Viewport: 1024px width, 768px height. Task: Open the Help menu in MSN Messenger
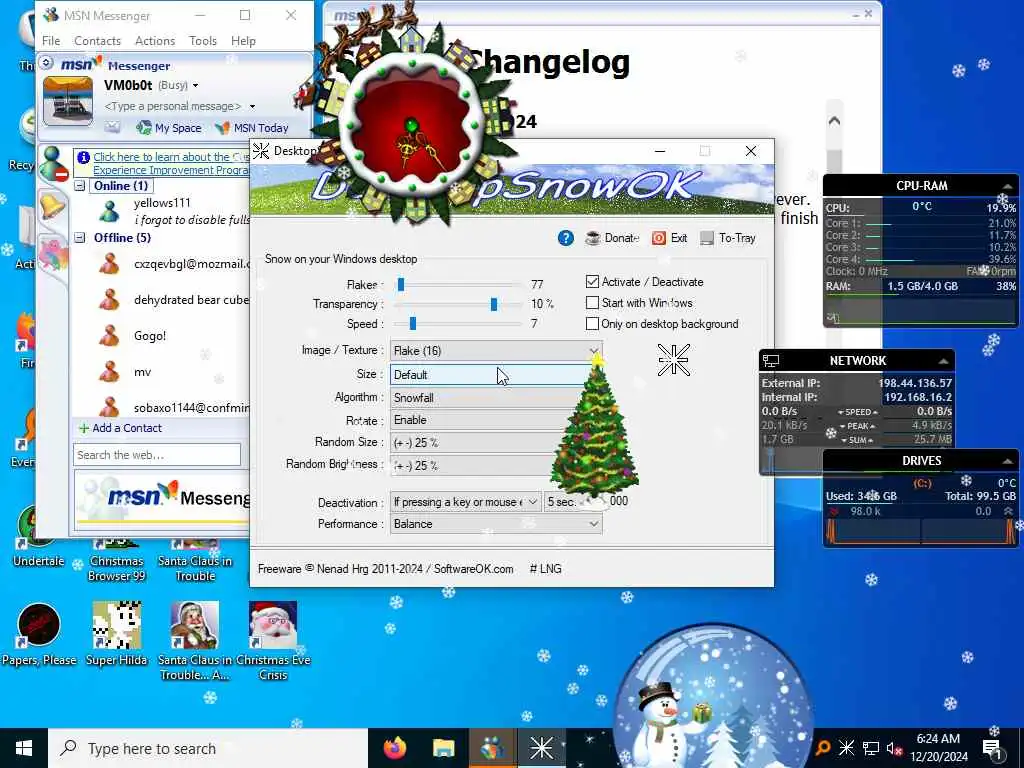pyautogui.click(x=243, y=40)
